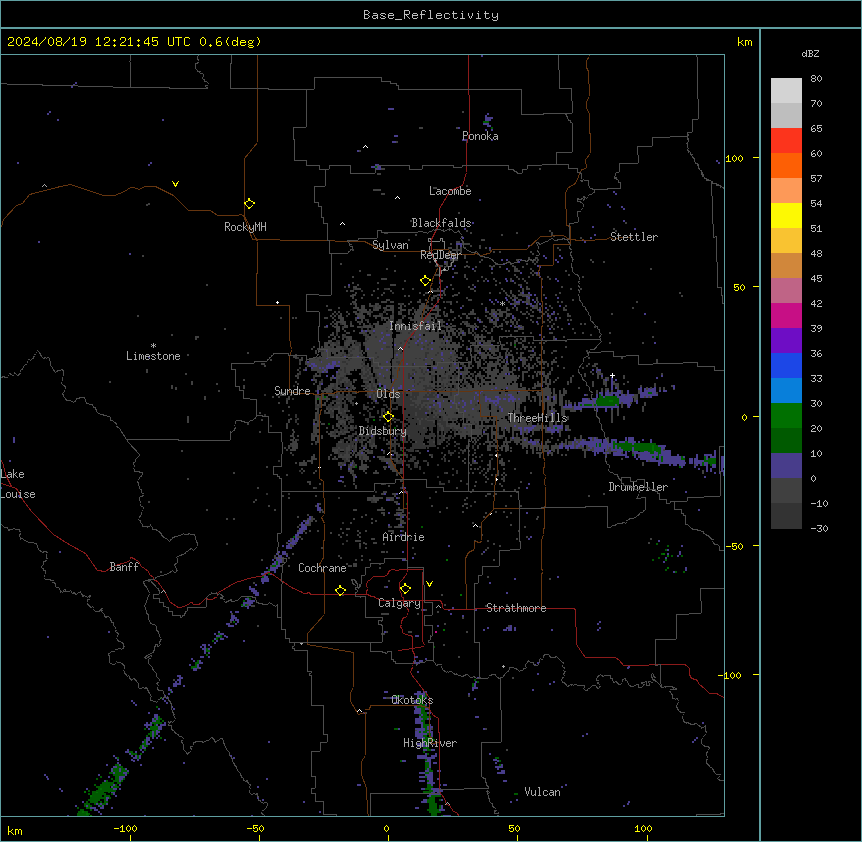Image resolution: width=862 pixels, height=842 pixels.
Task: Click the Cochrane label
Action: [322, 568]
